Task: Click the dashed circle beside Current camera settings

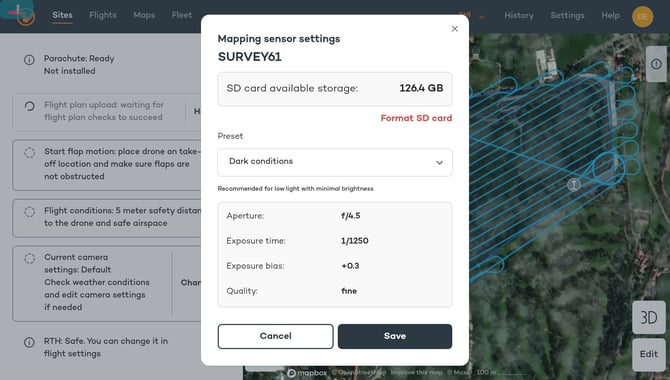Action: tap(29, 258)
